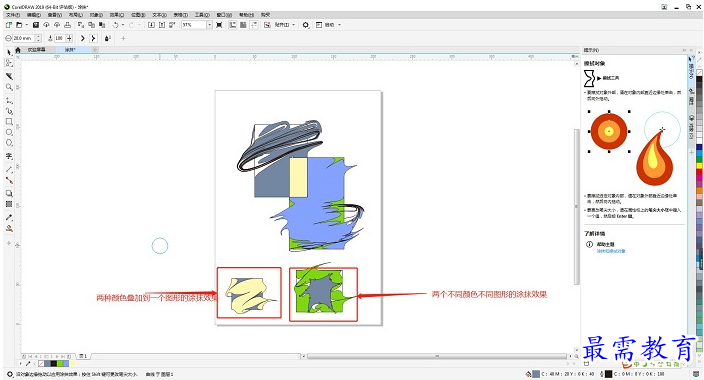Click the green swatch in document palette
Viewport: 704px width, 380px height.
tap(60, 363)
